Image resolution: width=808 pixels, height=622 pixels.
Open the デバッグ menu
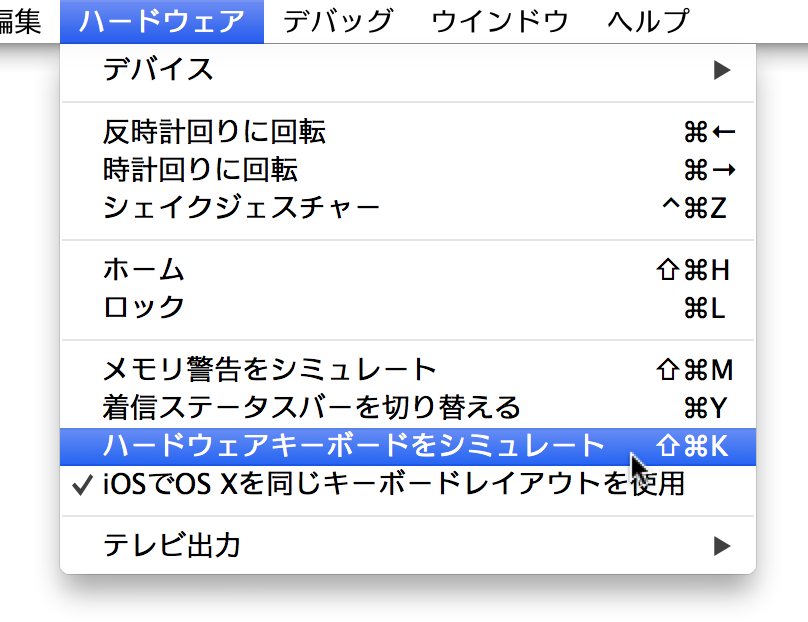(x=338, y=22)
